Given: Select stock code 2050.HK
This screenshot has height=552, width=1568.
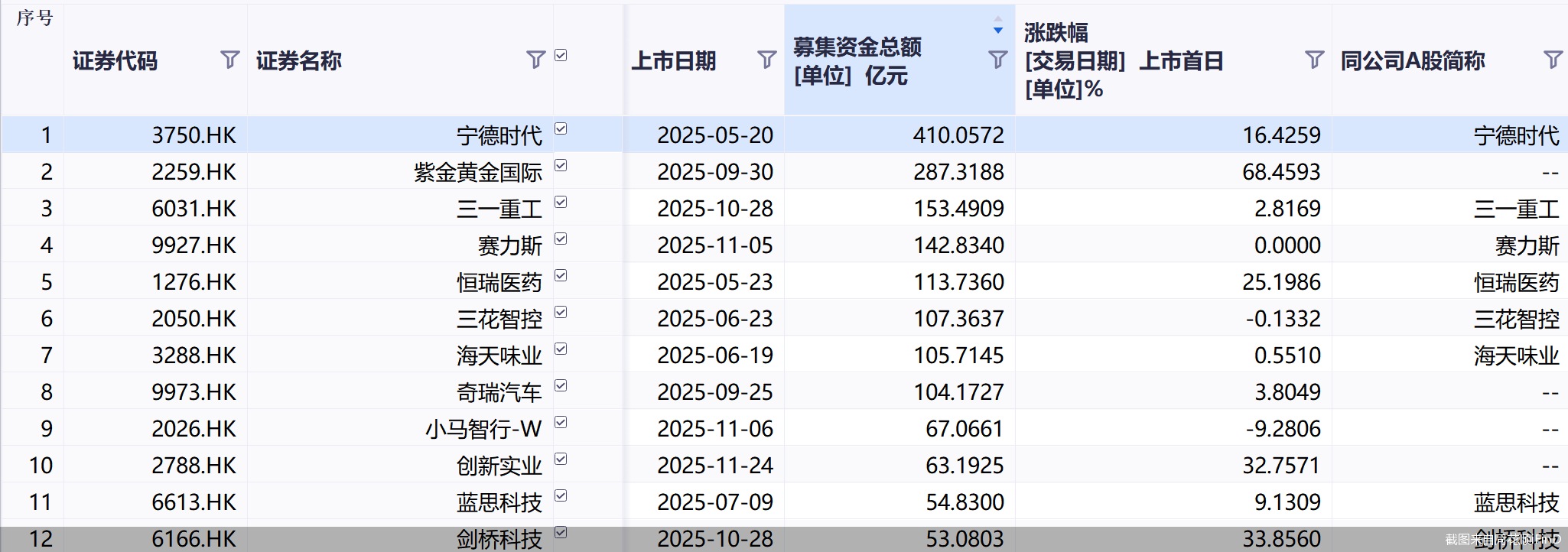Looking at the screenshot, I should pos(194,319).
